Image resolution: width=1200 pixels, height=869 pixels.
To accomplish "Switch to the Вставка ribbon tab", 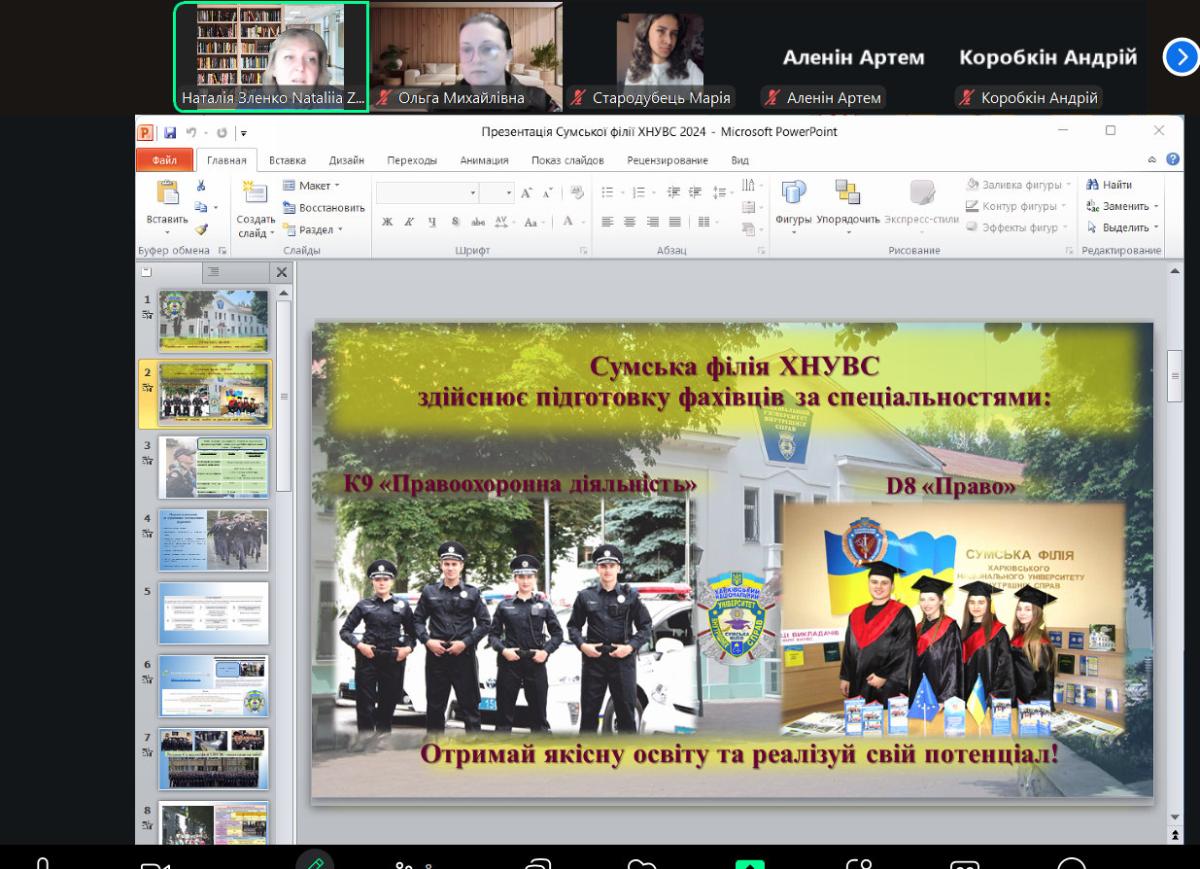I will coord(287,160).
